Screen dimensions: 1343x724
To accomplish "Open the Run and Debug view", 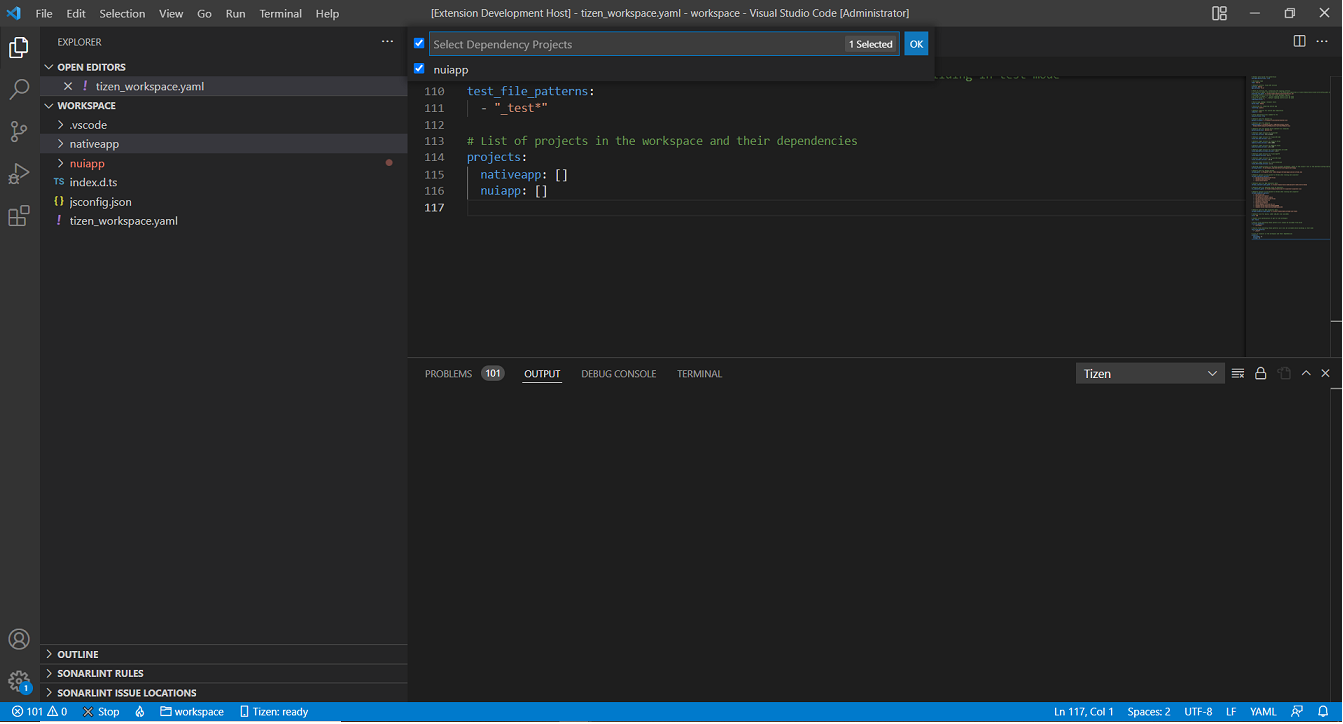I will click(x=19, y=172).
